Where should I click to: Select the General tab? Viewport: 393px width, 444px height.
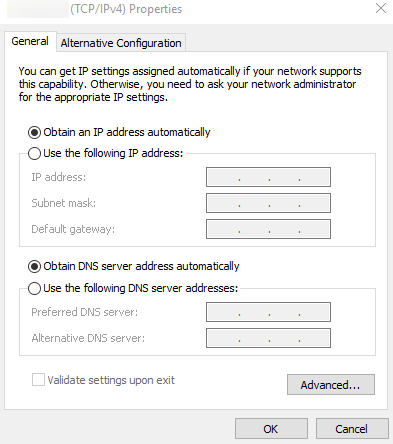[x=30, y=41]
